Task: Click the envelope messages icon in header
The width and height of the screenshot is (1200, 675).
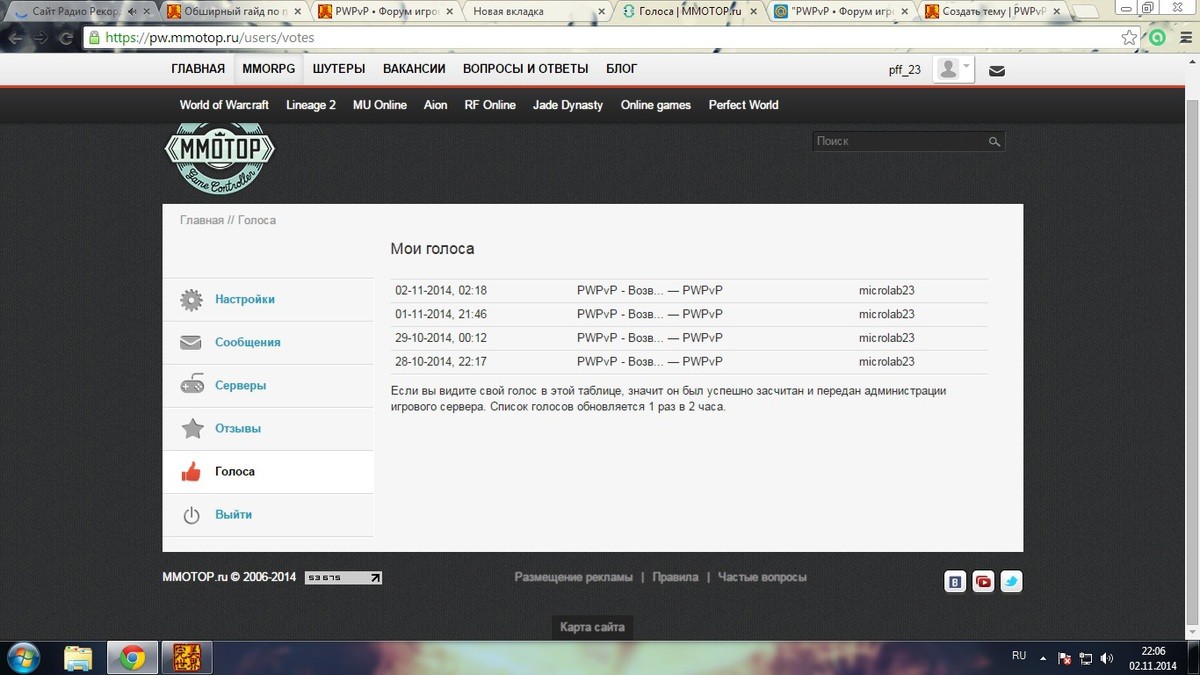Action: tap(997, 71)
